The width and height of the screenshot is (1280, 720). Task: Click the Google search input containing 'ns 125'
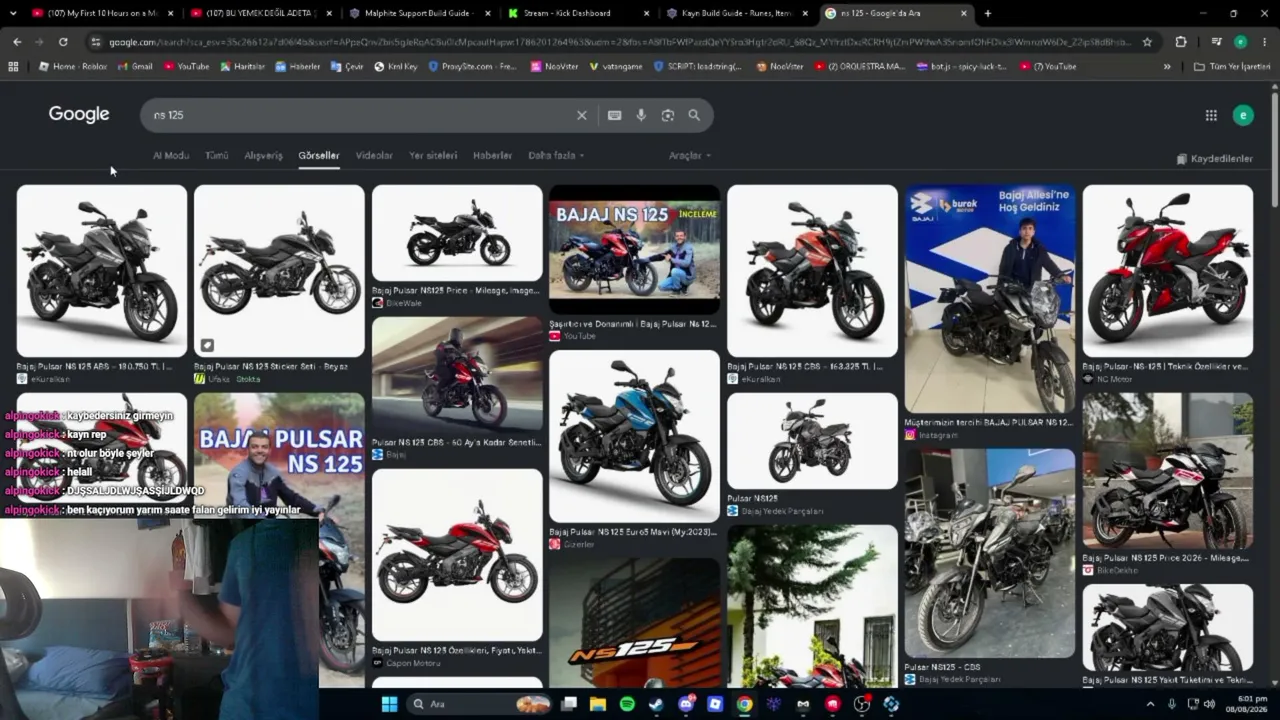click(x=360, y=115)
